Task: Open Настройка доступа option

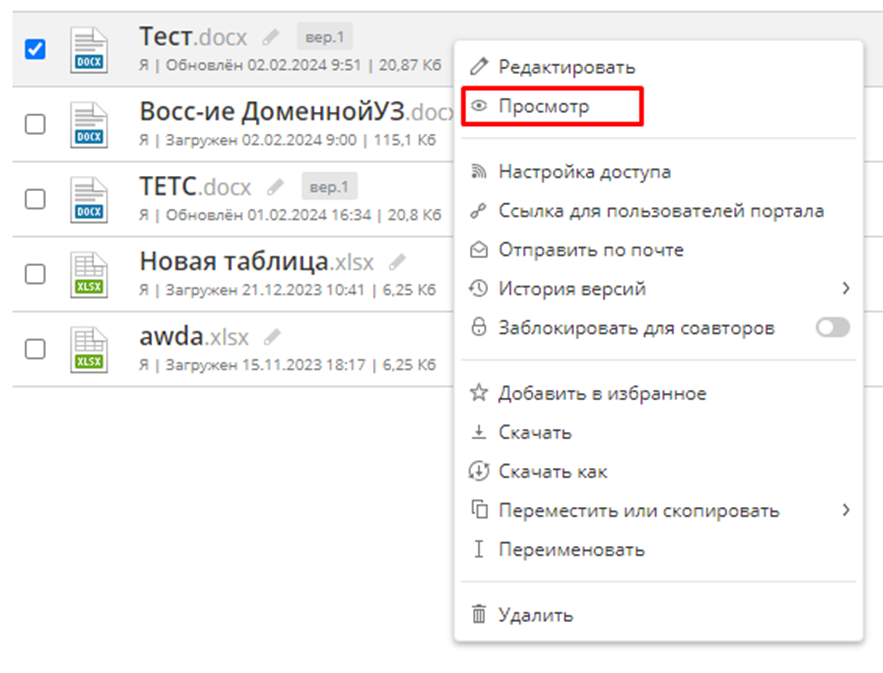Action: 584,172
